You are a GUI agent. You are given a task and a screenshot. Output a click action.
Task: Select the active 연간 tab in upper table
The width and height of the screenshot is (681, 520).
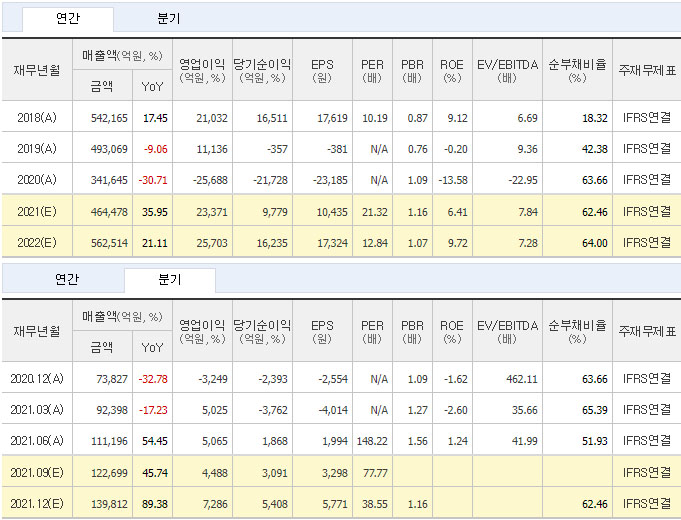tap(68, 19)
